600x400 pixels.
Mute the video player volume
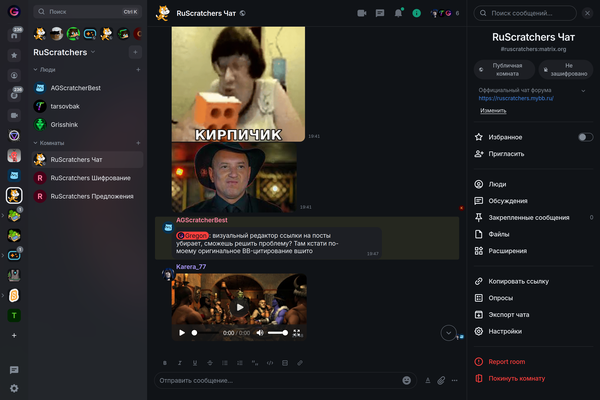coord(261,332)
